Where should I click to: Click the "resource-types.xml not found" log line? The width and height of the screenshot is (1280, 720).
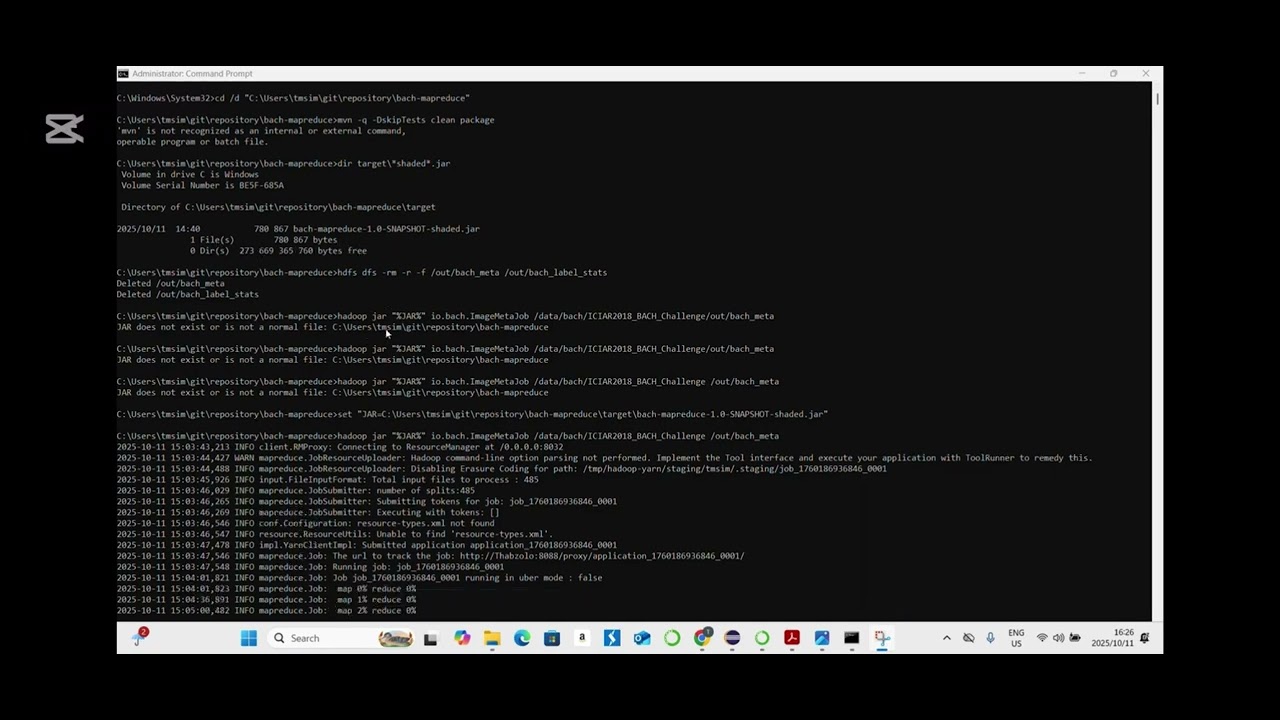click(305, 523)
